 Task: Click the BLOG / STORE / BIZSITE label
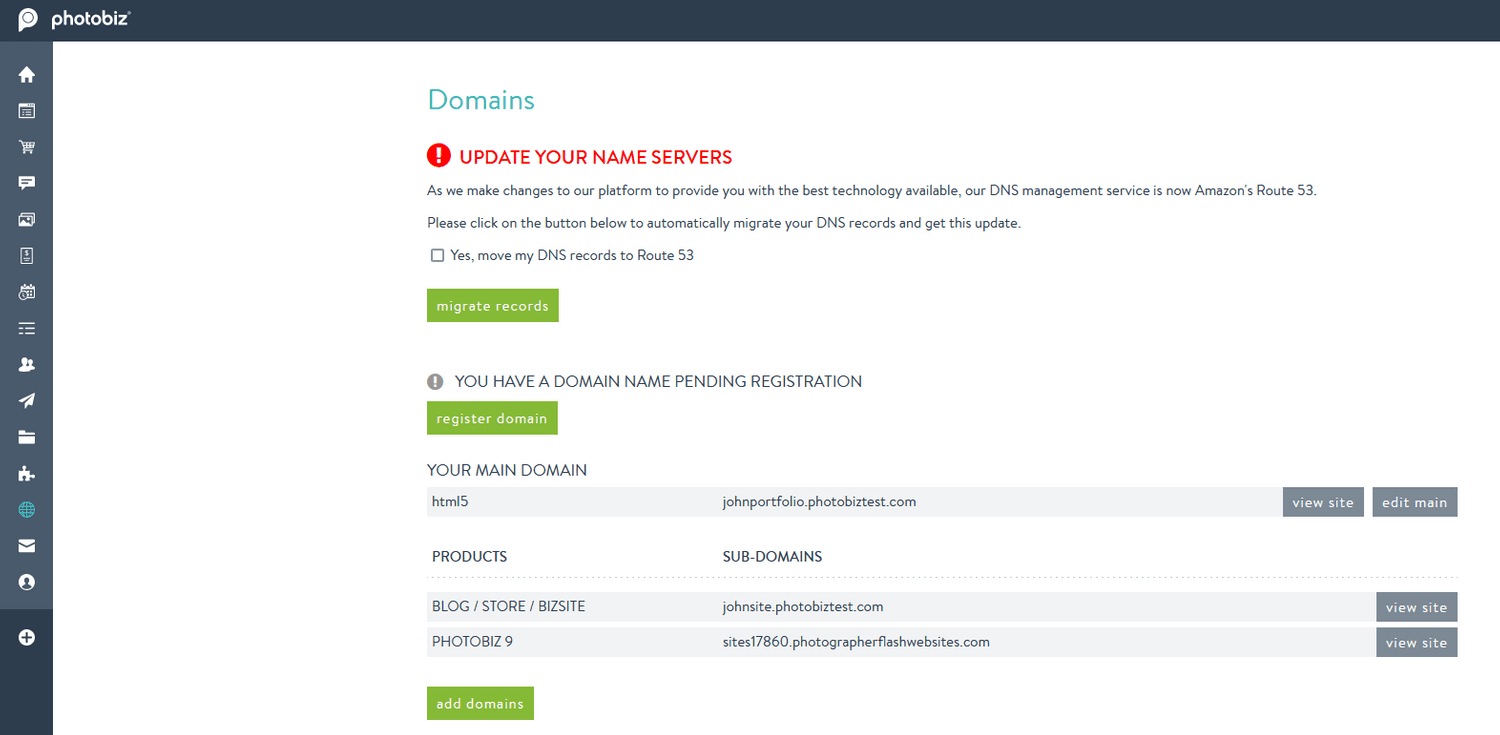pyautogui.click(x=509, y=606)
